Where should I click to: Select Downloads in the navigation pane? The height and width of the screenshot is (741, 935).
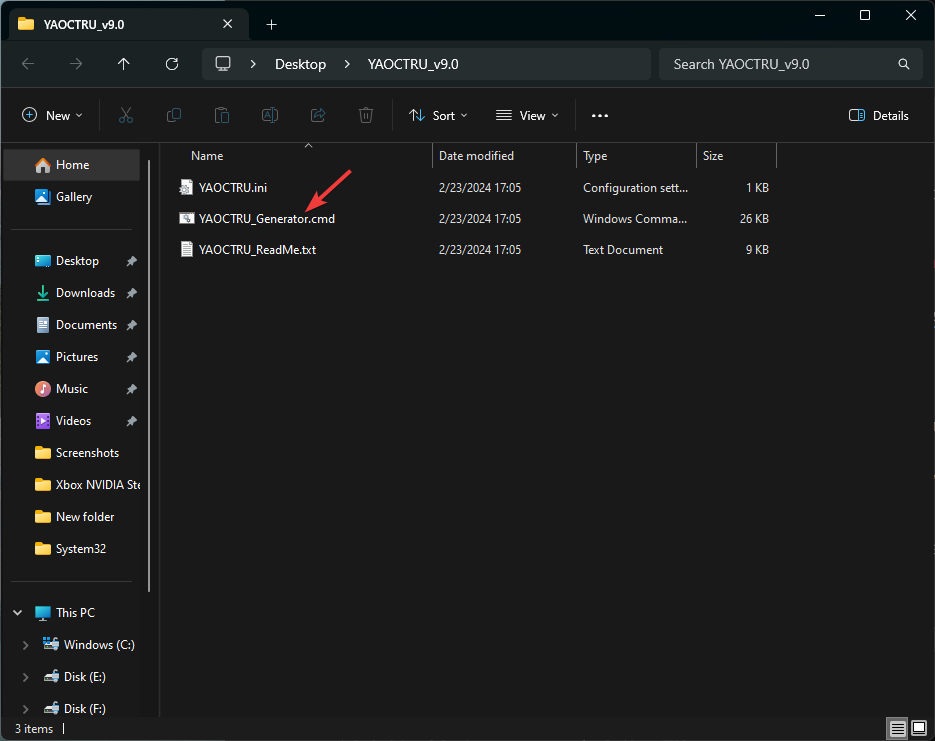[x=85, y=293]
